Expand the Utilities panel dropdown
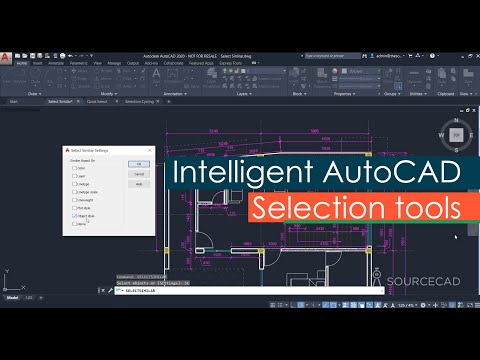Viewport: 480px width, 360px height. click(418, 94)
